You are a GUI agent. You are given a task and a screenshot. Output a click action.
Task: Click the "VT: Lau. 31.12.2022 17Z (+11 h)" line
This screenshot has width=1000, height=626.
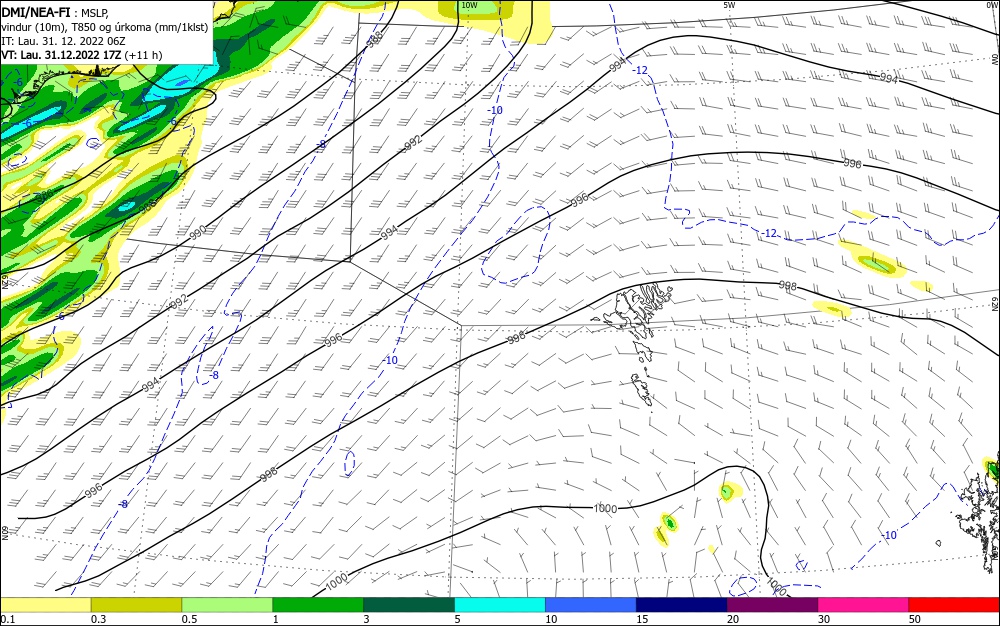82,55
